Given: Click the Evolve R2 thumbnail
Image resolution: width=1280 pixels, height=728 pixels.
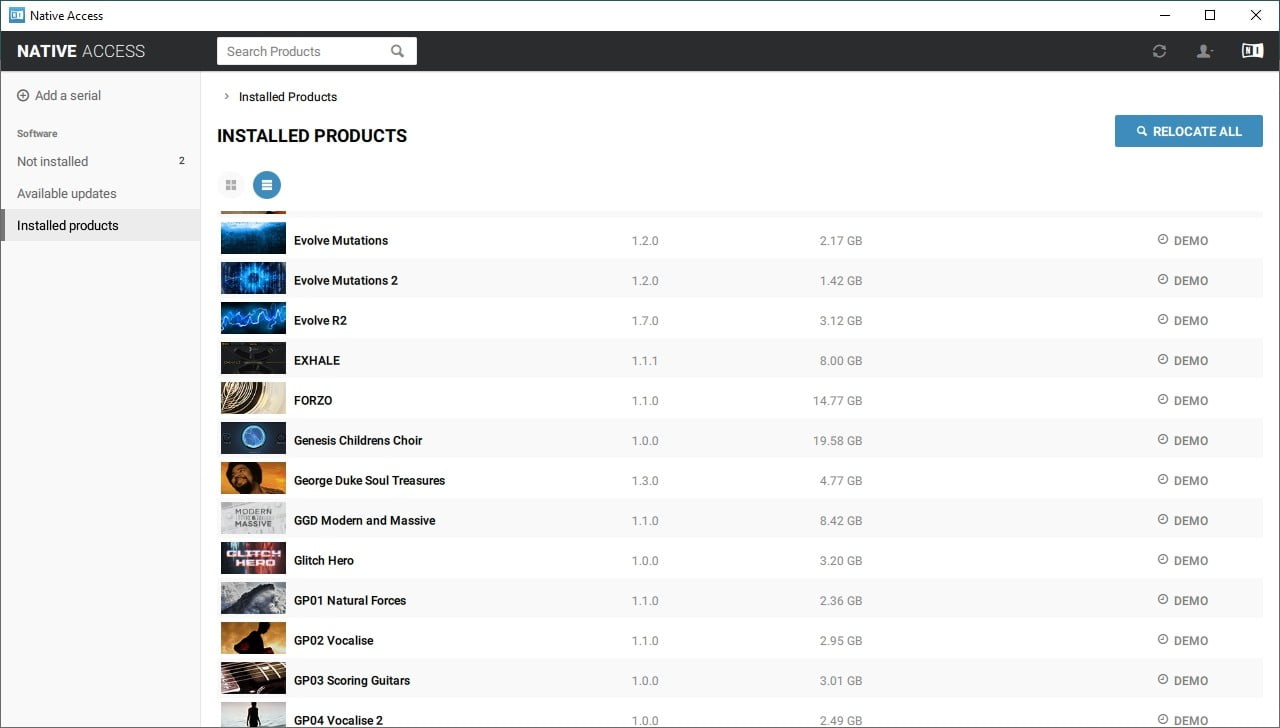Looking at the screenshot, I should (x=253, y=318).
